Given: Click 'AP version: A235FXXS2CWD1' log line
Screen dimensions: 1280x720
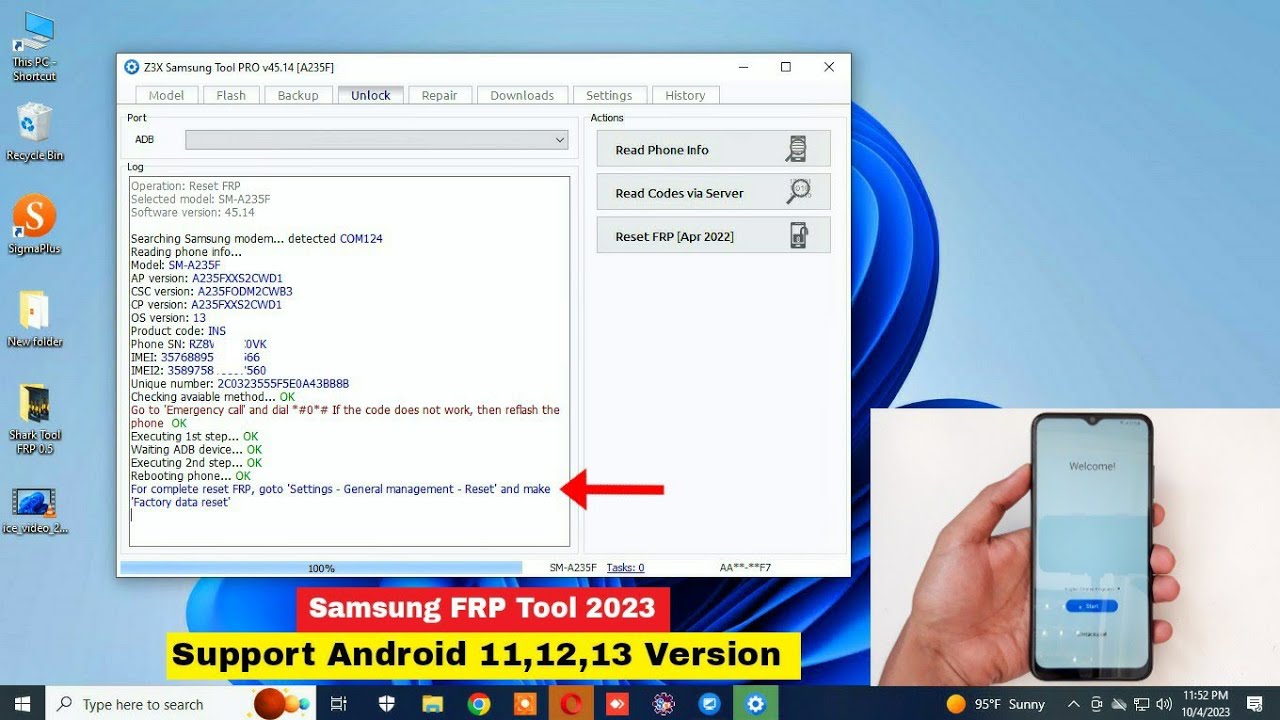Looking at the screenshot, I should (x=206, y=278).
